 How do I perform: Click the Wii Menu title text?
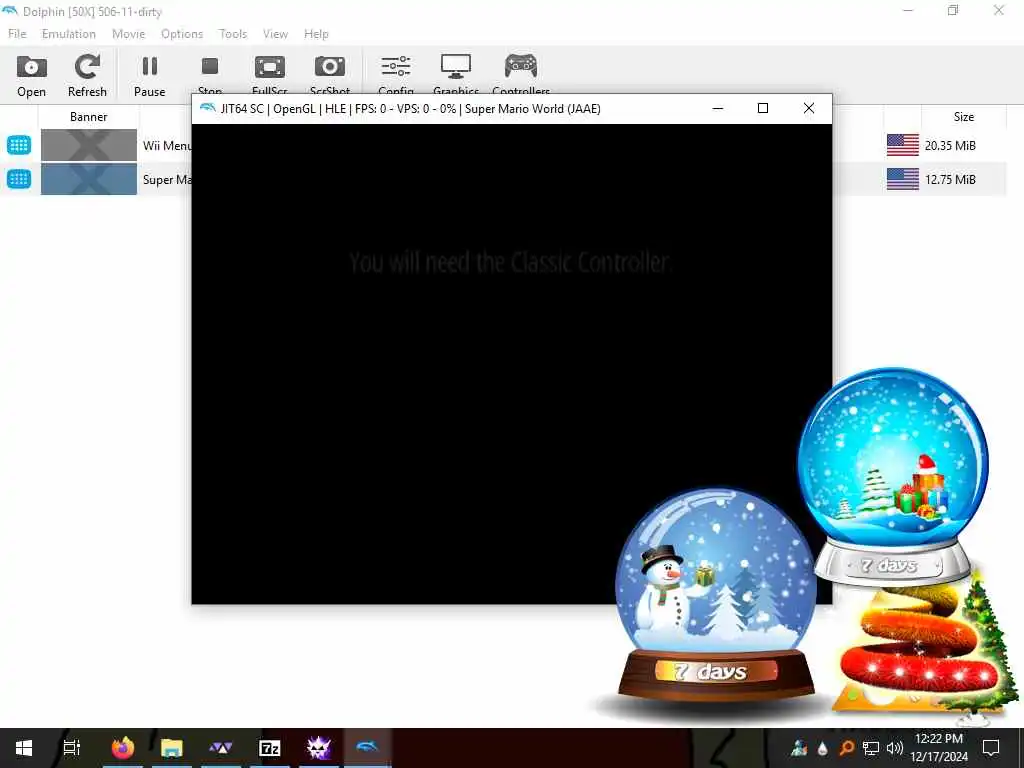pyautogui.click(x=167, y=146)
